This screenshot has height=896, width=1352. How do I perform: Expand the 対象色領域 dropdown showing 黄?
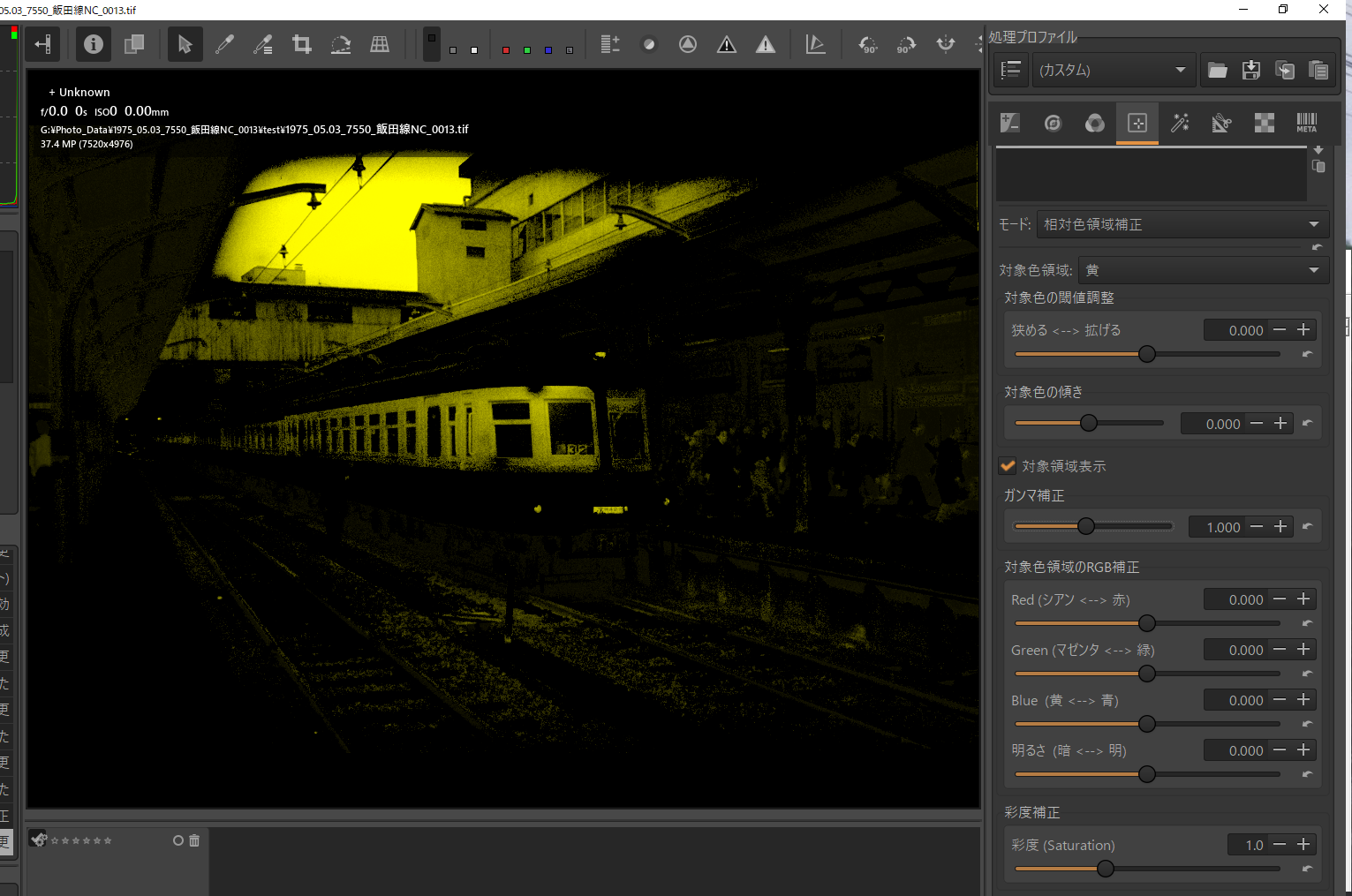coord(1203,270)
